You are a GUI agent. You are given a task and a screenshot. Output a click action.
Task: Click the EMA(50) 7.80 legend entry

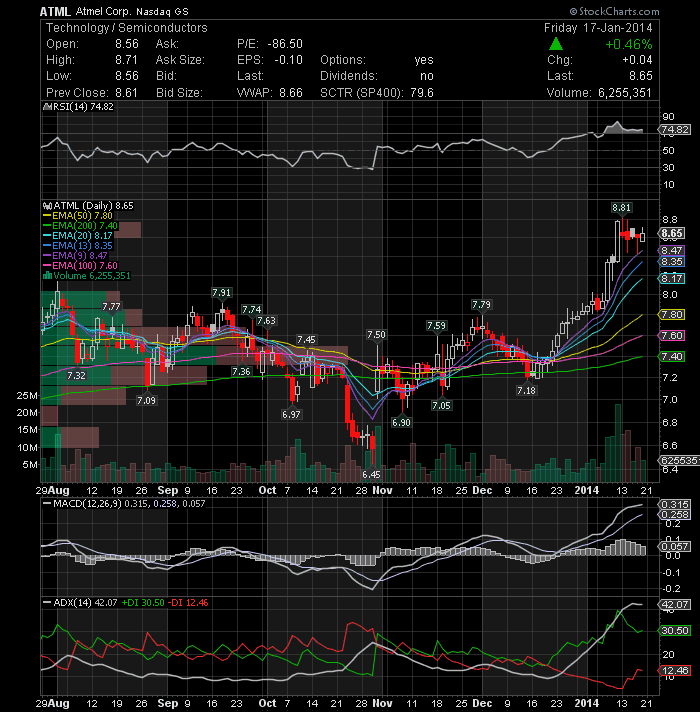click(x=78, y=216)
